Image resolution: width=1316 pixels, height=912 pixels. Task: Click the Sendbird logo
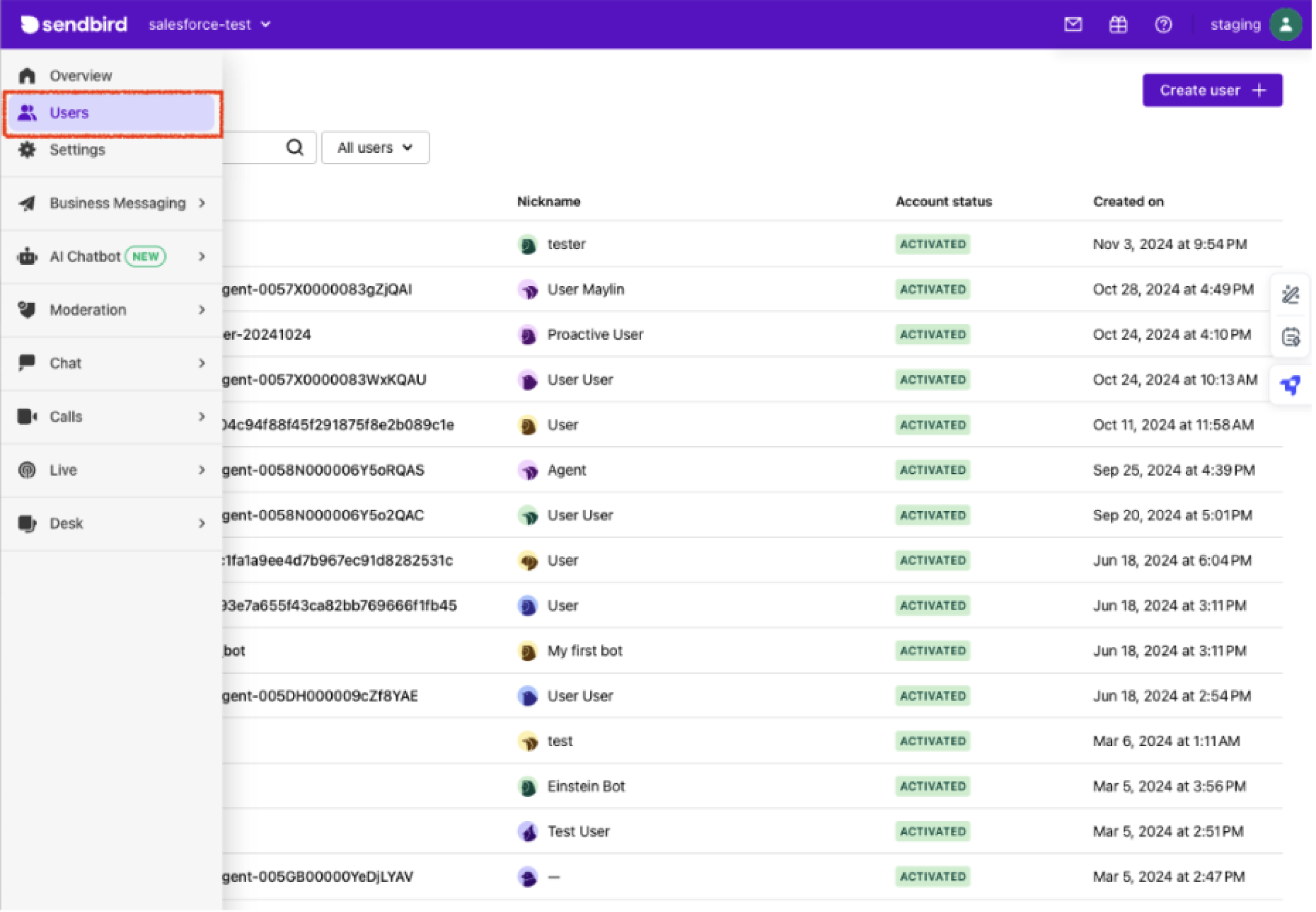pos(74,25)
